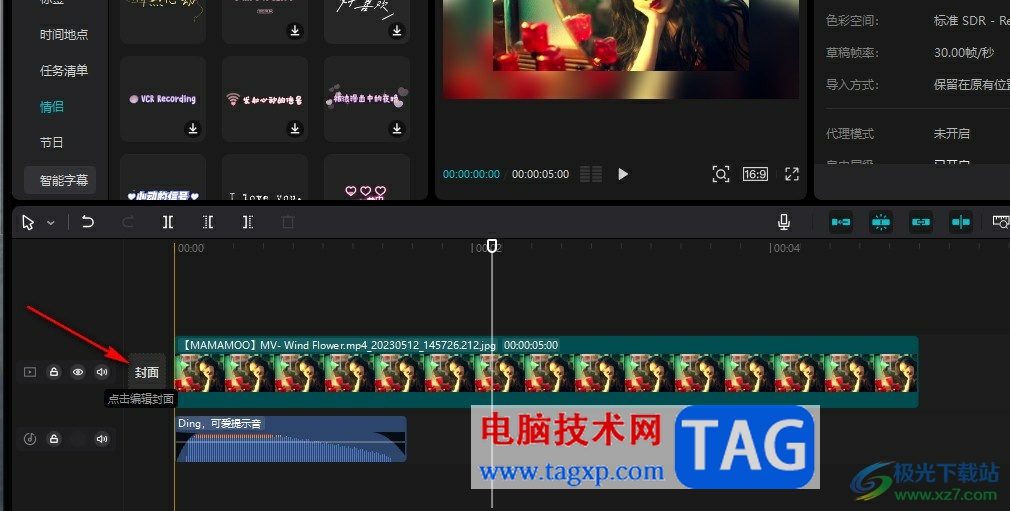Image resolution: width=1010 pixels, height=511 pixels.
Task: Click the clip duration label 00:00:05:00
Action: pos(531,345)
